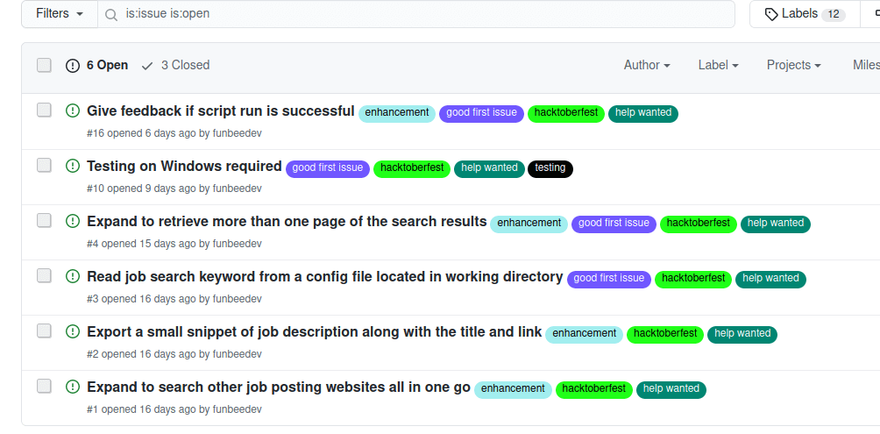Click open status icon of Windows testing issue
Image resolution: width=880 pixels, height=434 pixels.
[73, 166]
